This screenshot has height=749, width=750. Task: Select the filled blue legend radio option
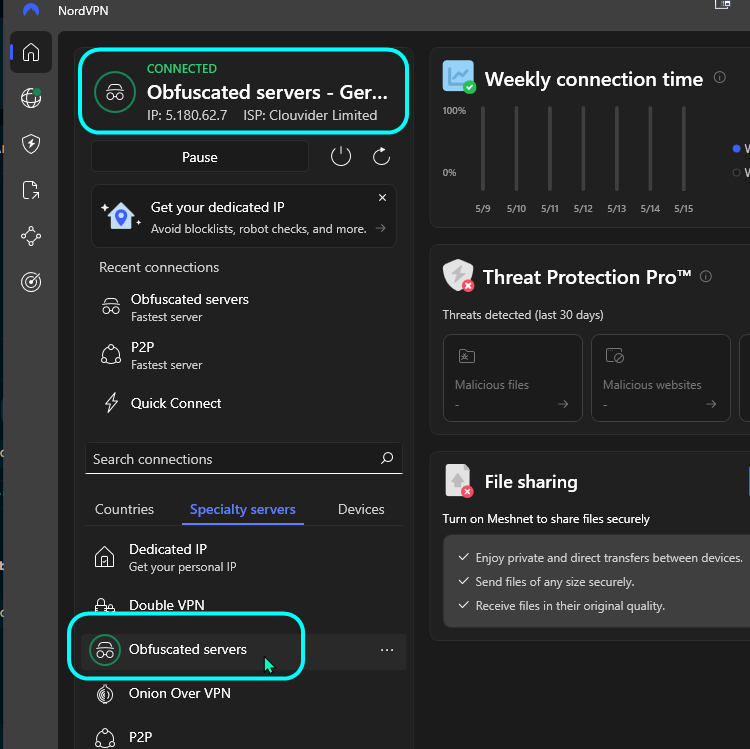pyautogui.click(x=736, y=148)
